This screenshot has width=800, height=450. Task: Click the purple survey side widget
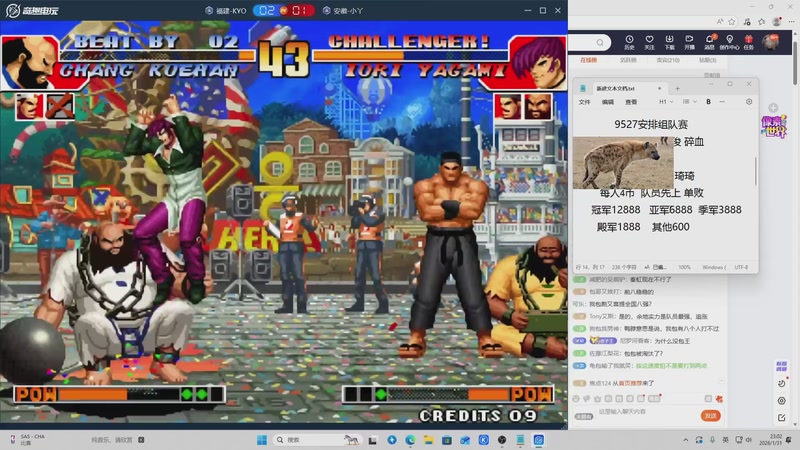click(781, 366)
